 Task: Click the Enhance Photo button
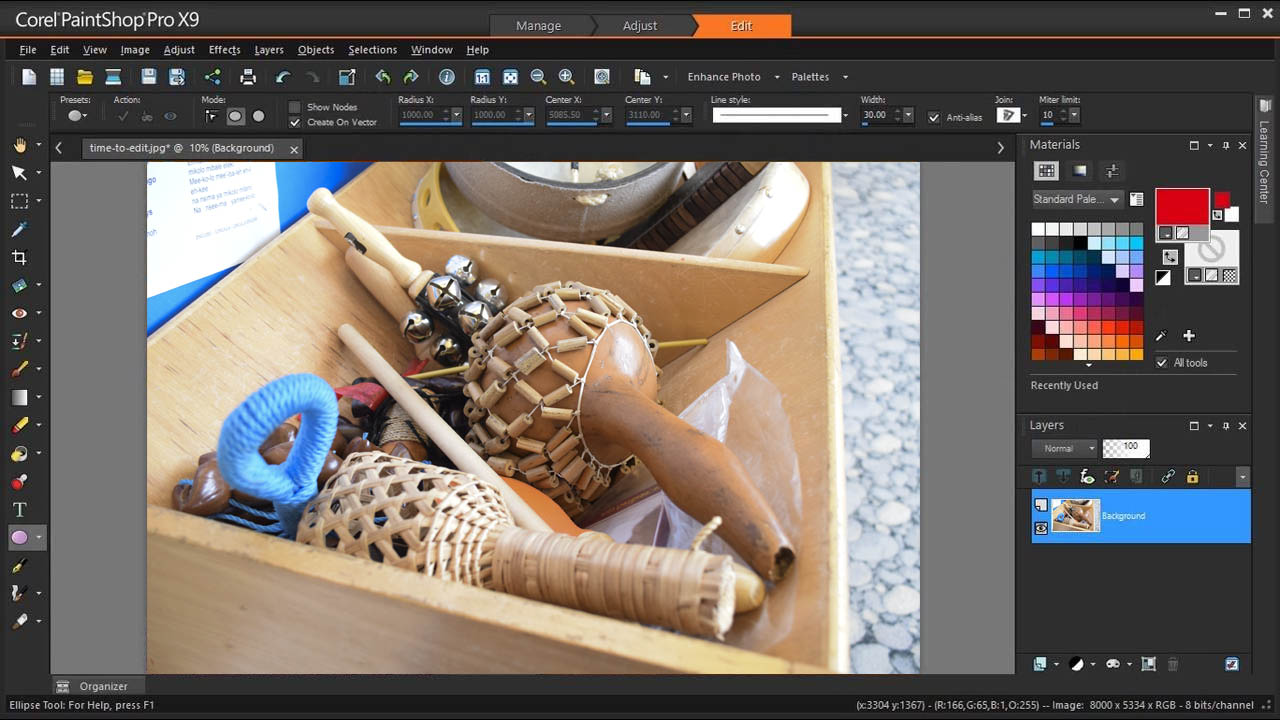point(723,76)
